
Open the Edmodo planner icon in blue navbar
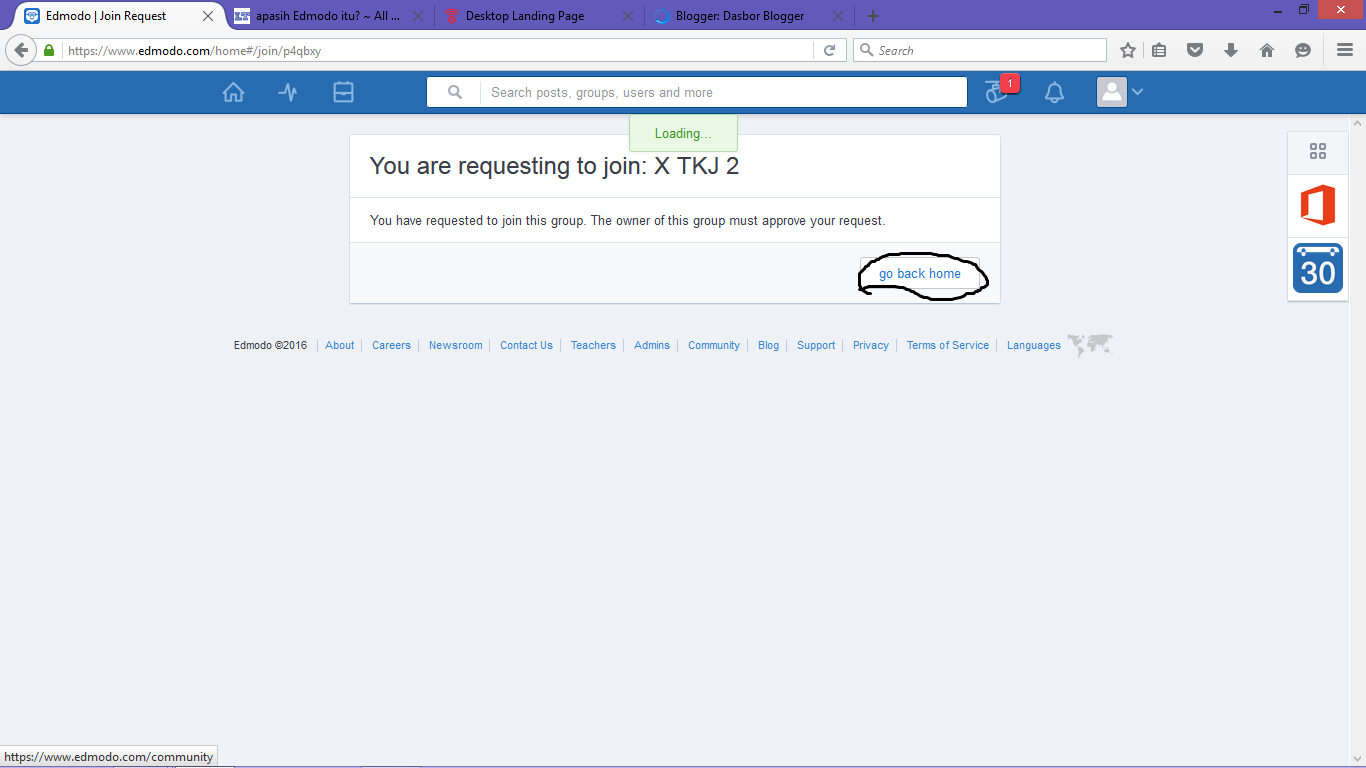click(x=343, y=92)
